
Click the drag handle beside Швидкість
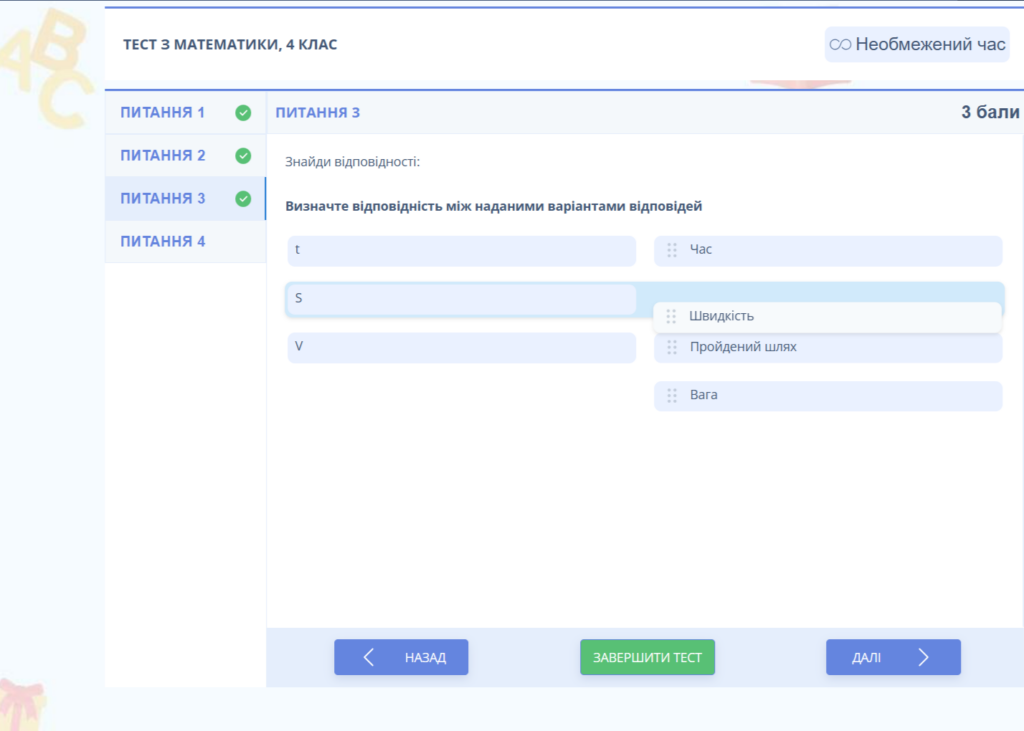[672, 317]
